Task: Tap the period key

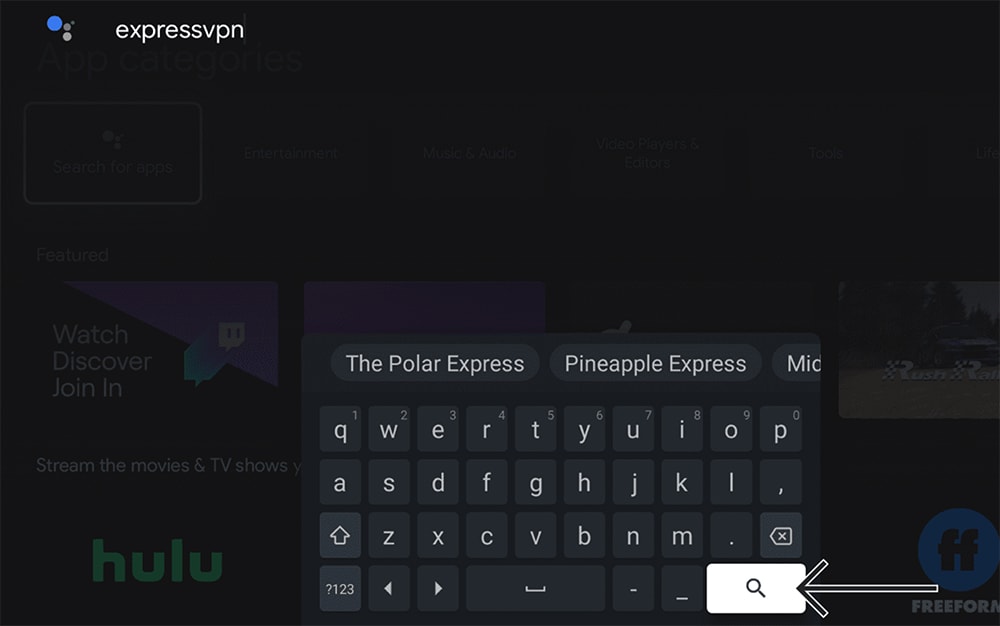Action: pyautogui.click(x=731, y=535)
